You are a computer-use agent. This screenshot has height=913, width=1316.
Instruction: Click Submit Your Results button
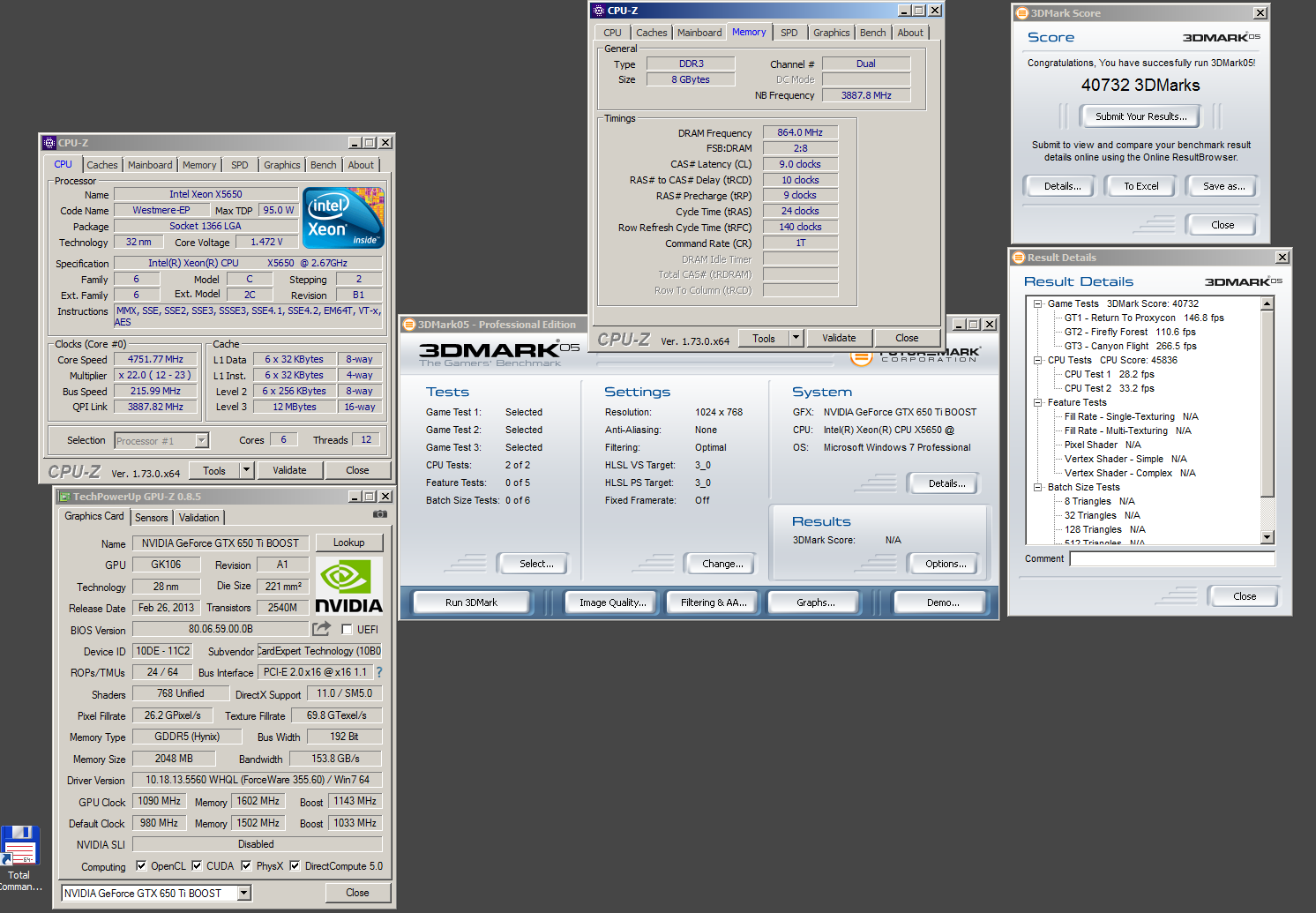tap(1140, 116)
